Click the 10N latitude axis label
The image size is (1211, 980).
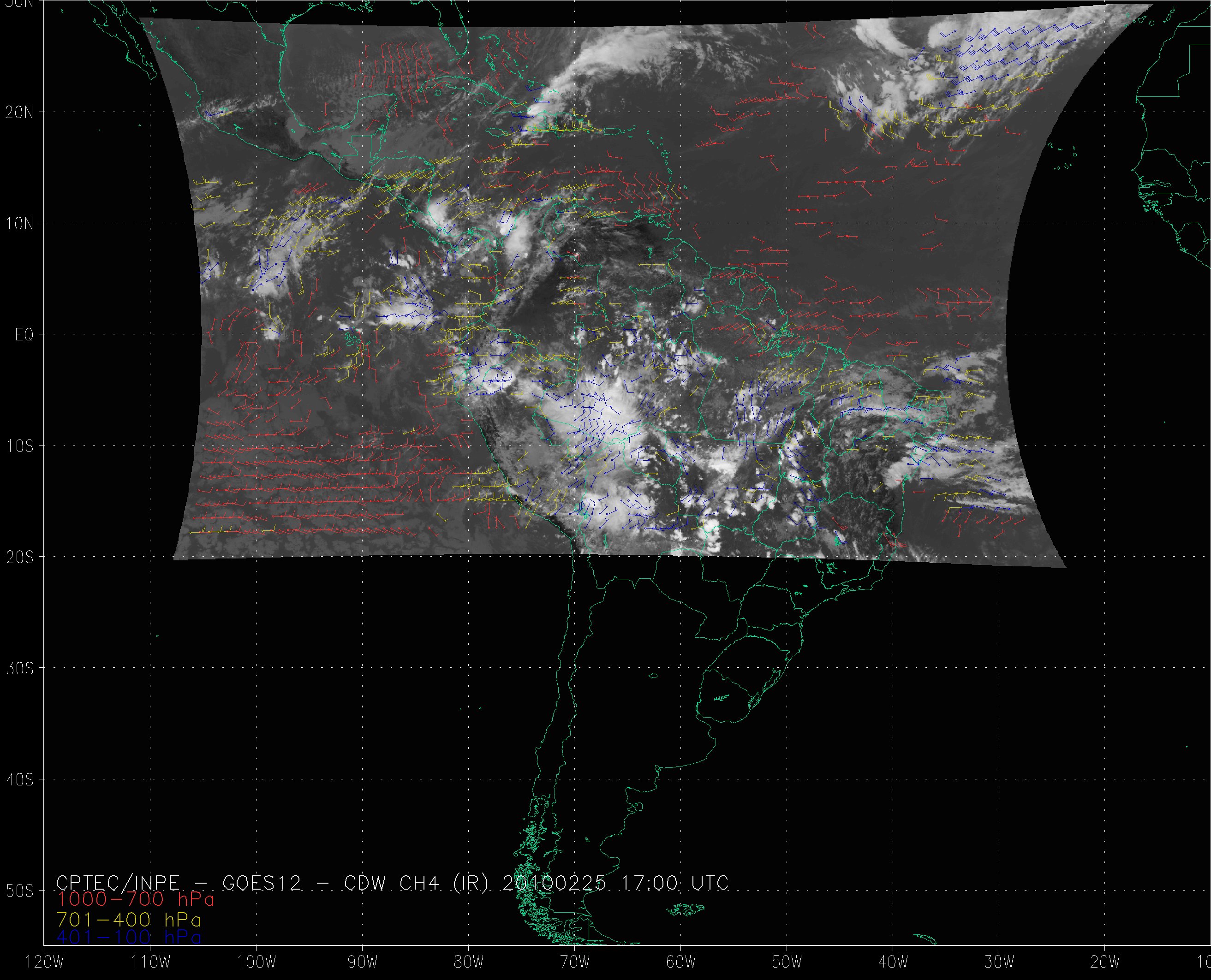tap(20, 224)
